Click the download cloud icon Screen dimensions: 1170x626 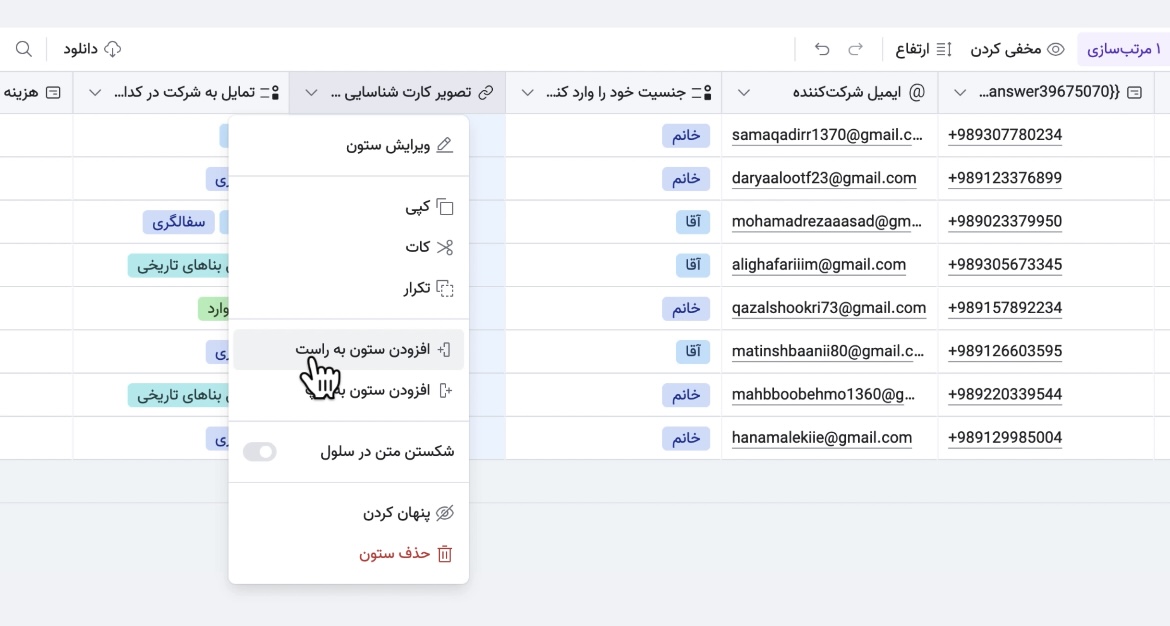pyautogui.click(x=113, y=49)
